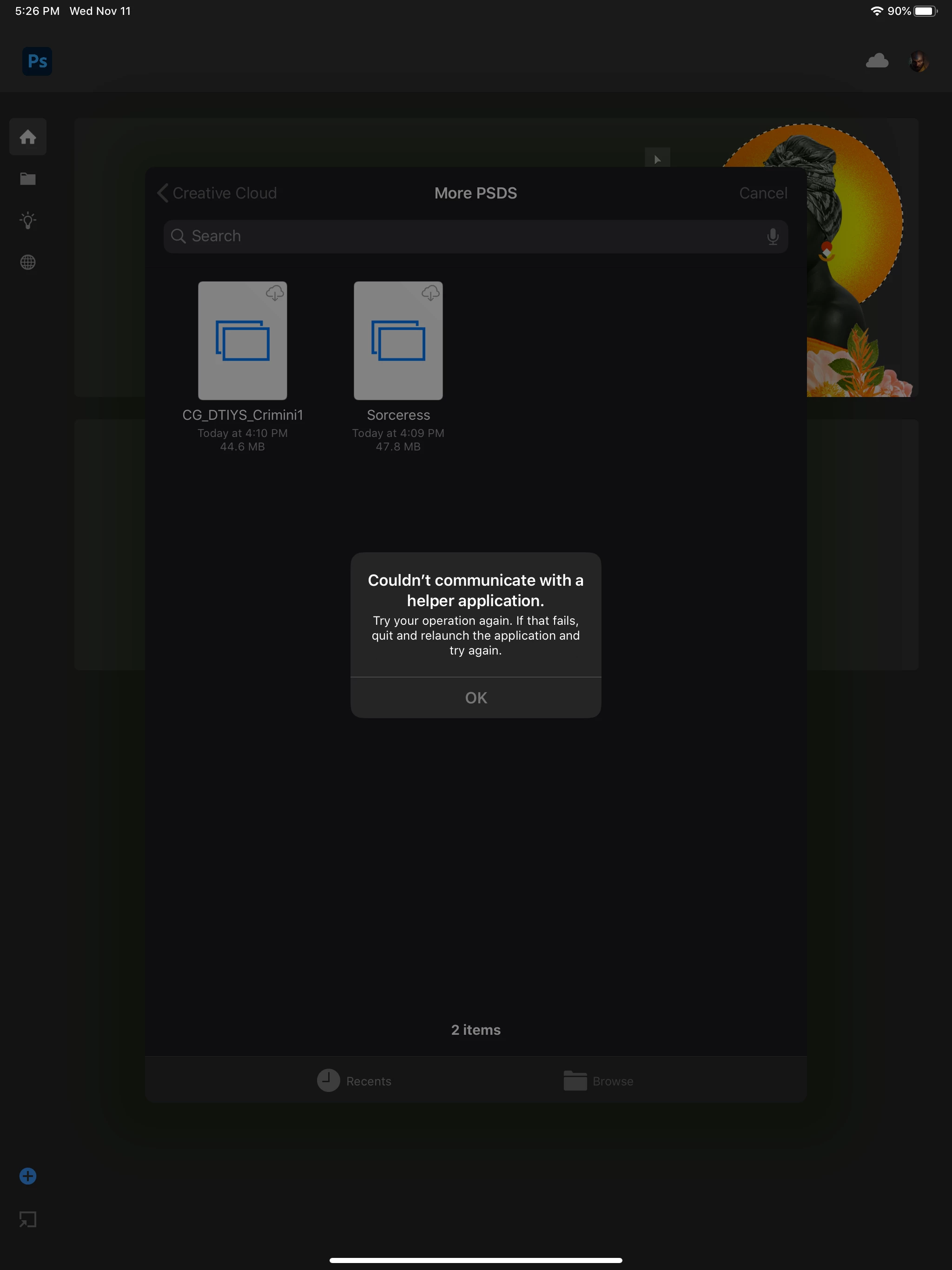The height and width of the screenshot is (1270, 952).
Task: Open the Learn lightbulb icon
Action: point(27,220)
